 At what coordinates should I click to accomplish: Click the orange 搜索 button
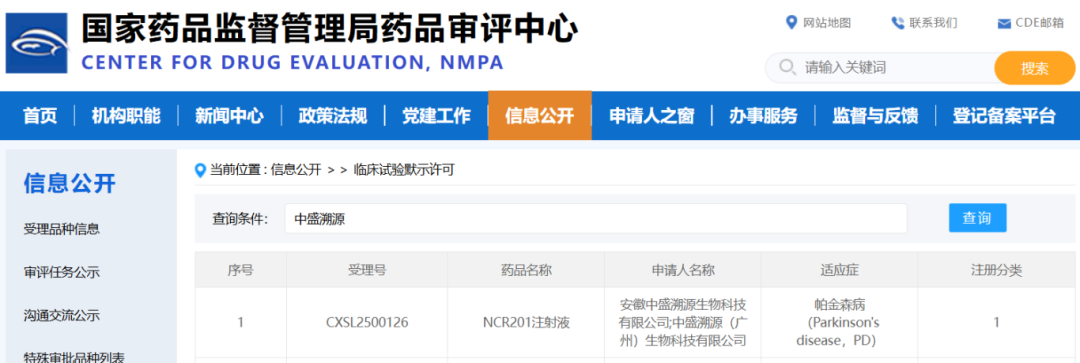click(x=1035, y=68)
